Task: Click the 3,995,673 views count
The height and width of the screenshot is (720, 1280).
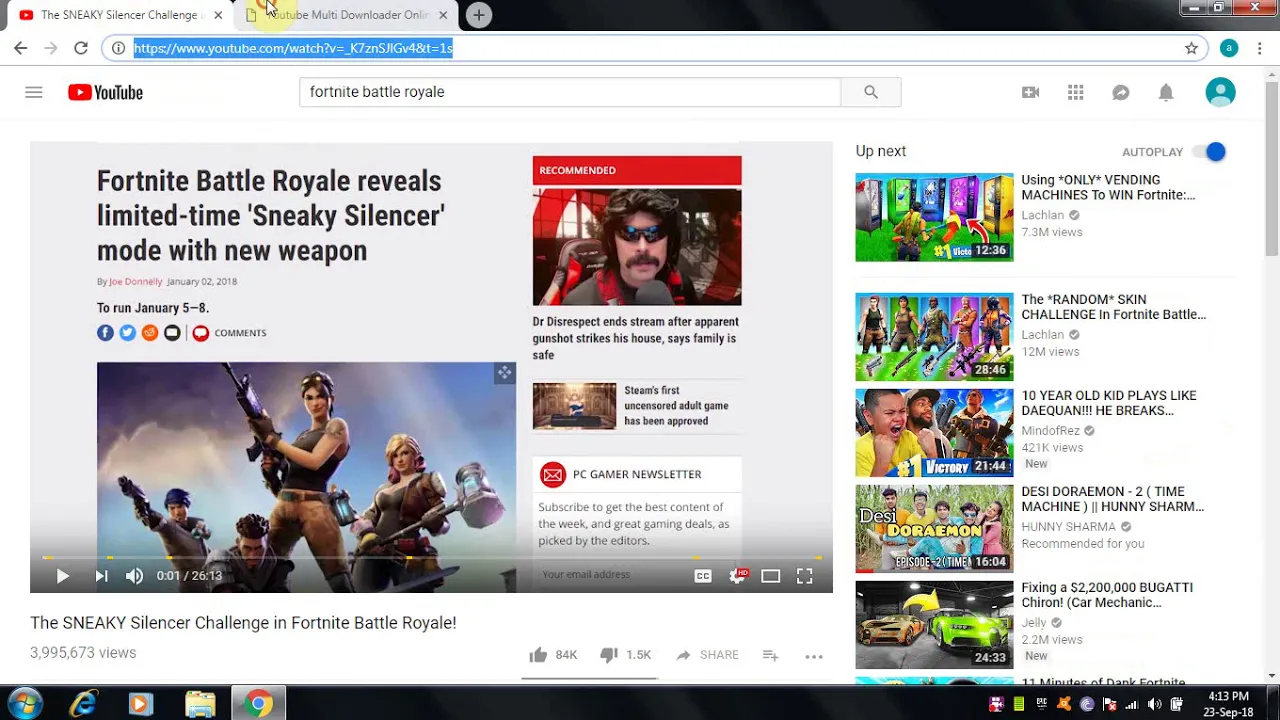Action: coord(83,653)
